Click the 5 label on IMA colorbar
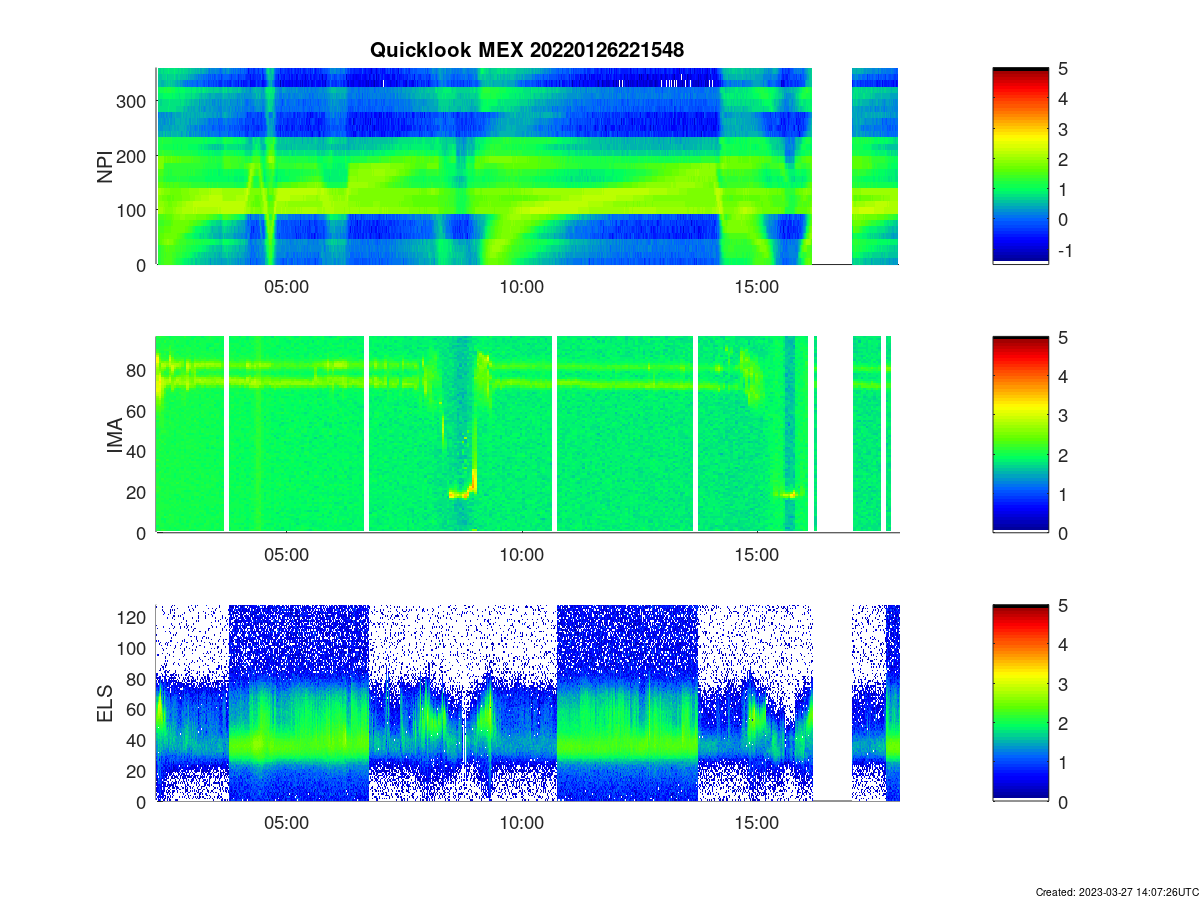Viewport: 1200px width, 900px height. (x=1063, y=338)
